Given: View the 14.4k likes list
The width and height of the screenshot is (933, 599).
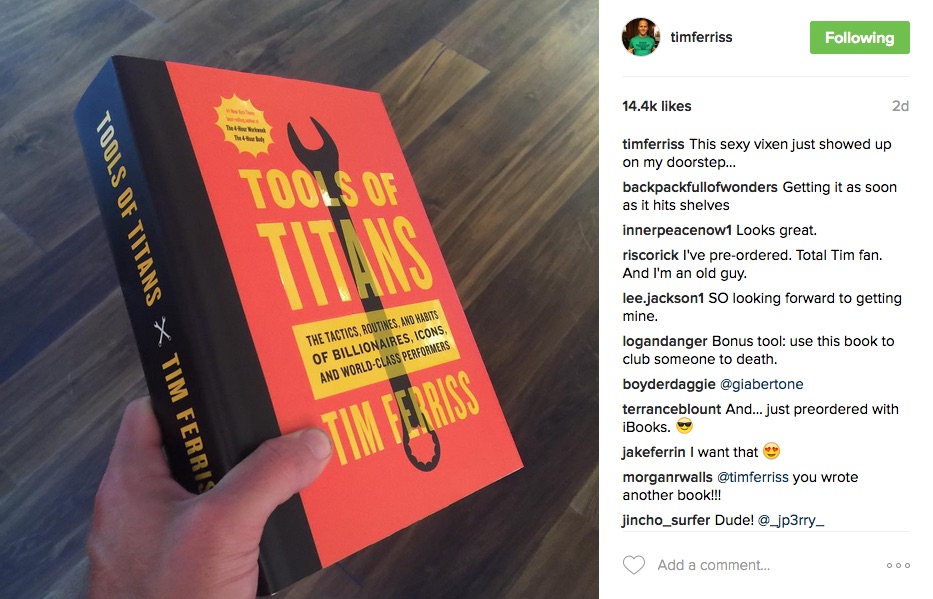Looking at the screenshot, I should tap(656, 106).
